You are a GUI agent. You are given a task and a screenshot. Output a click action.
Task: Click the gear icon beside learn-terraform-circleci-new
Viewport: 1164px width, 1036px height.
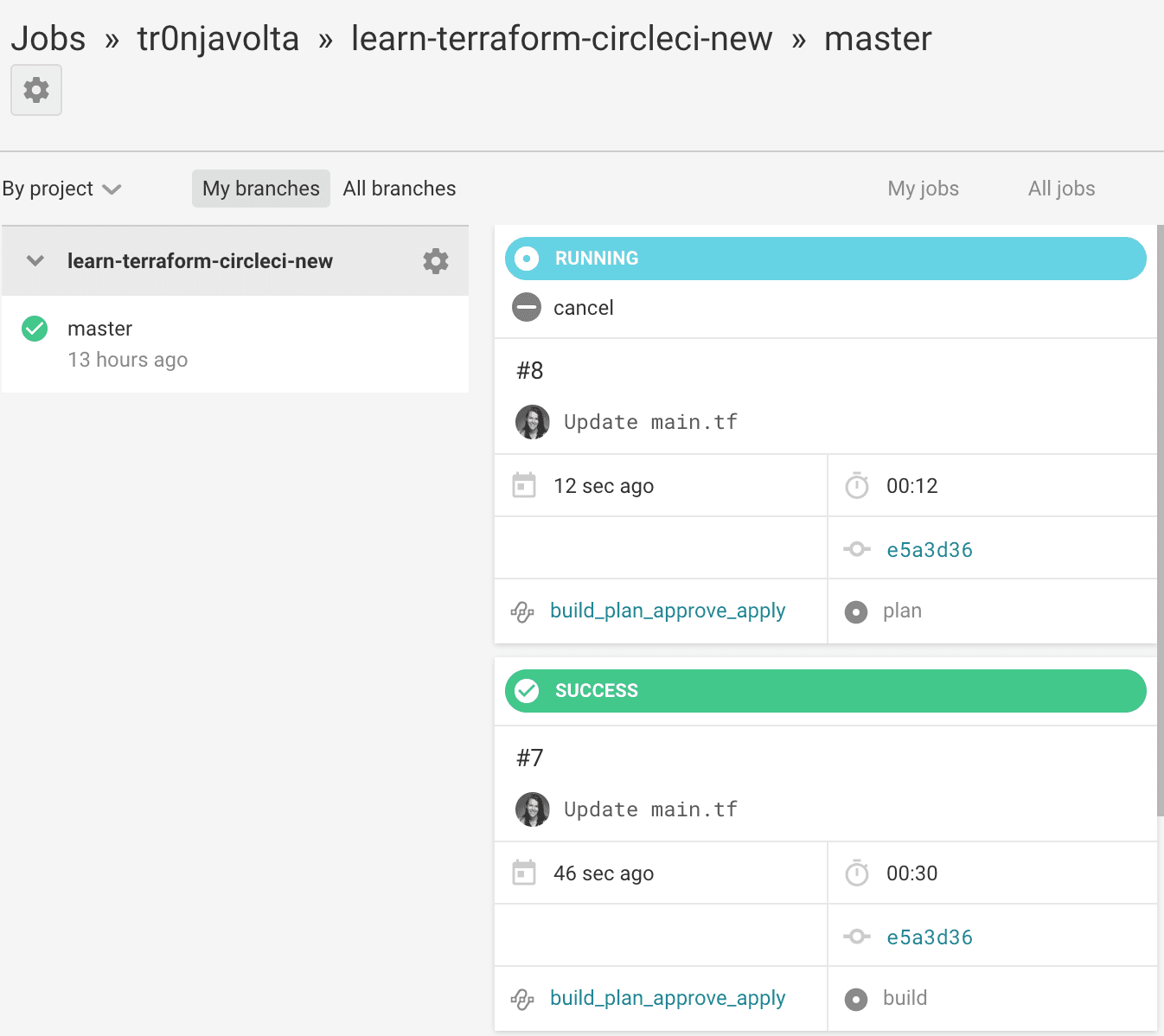[x=436, y=260]
